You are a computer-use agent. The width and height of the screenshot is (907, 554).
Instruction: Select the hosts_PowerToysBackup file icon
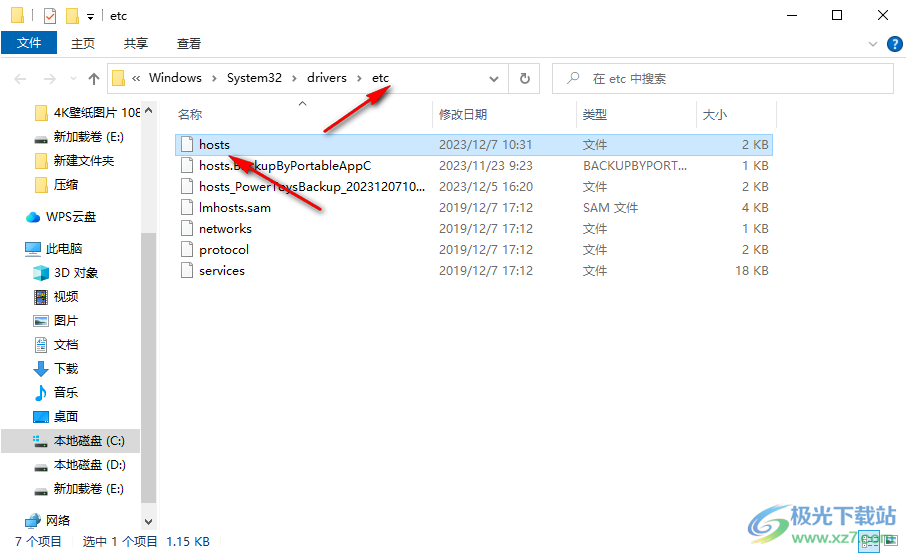tap(186, 186)
